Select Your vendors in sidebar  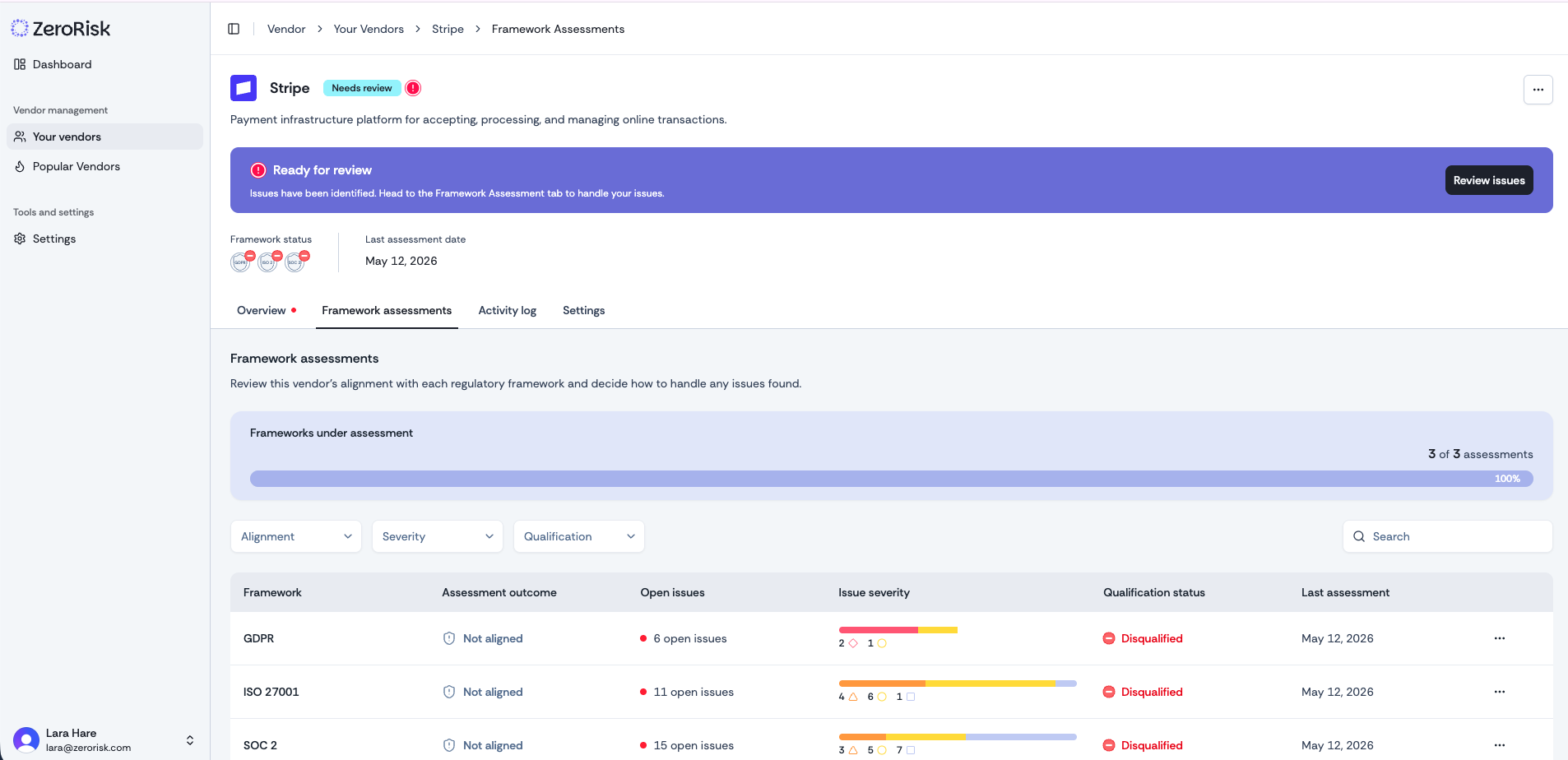[104, 137]
